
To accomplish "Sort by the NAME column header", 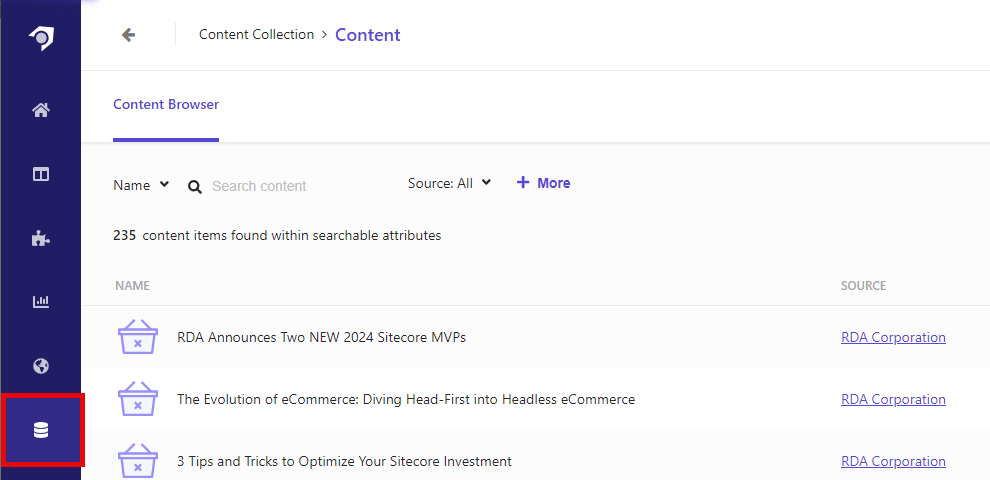I will click(x=132, y=286).
